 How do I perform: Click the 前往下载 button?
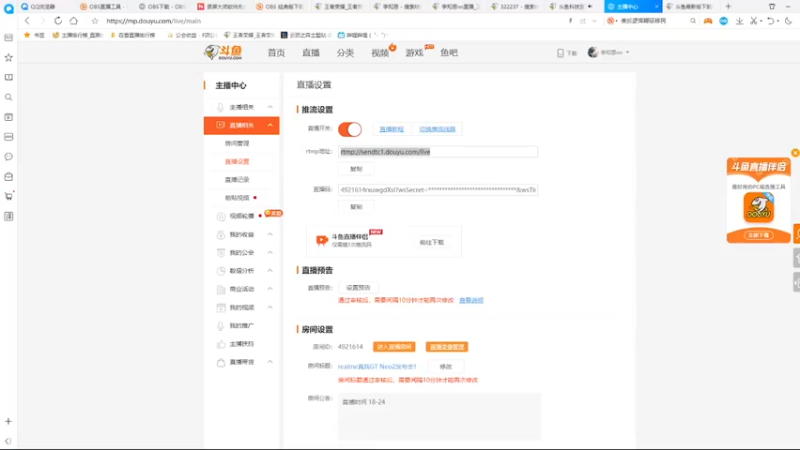coord(432,242)
